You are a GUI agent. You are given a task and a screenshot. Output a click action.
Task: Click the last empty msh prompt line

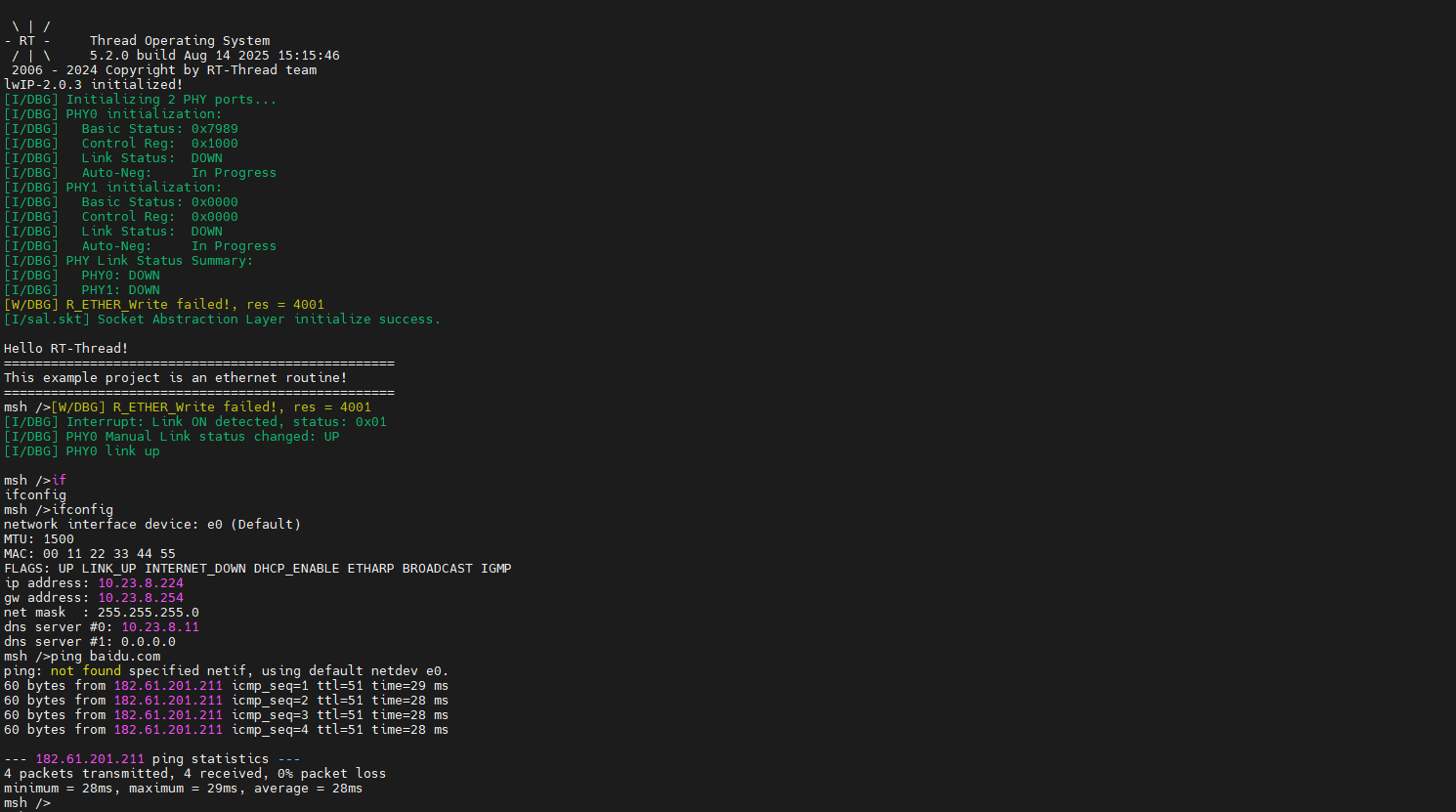(27, 803)
